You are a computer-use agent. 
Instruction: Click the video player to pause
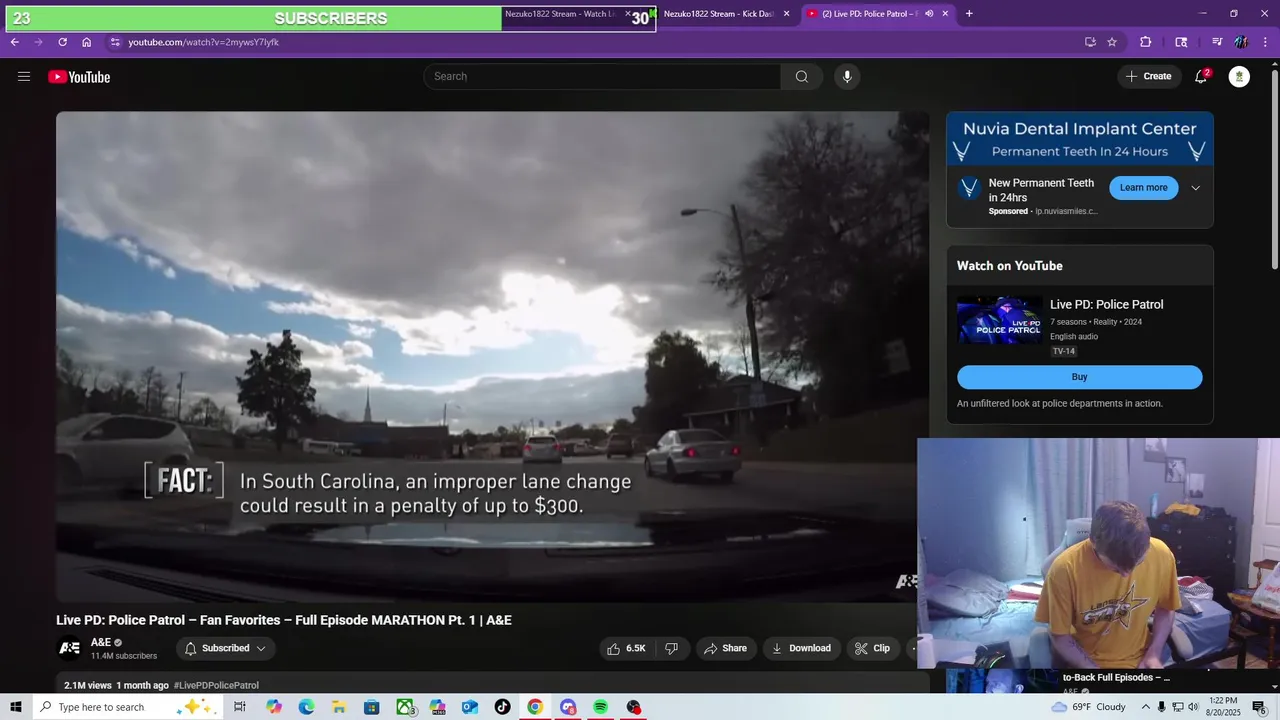coord(492,357)
